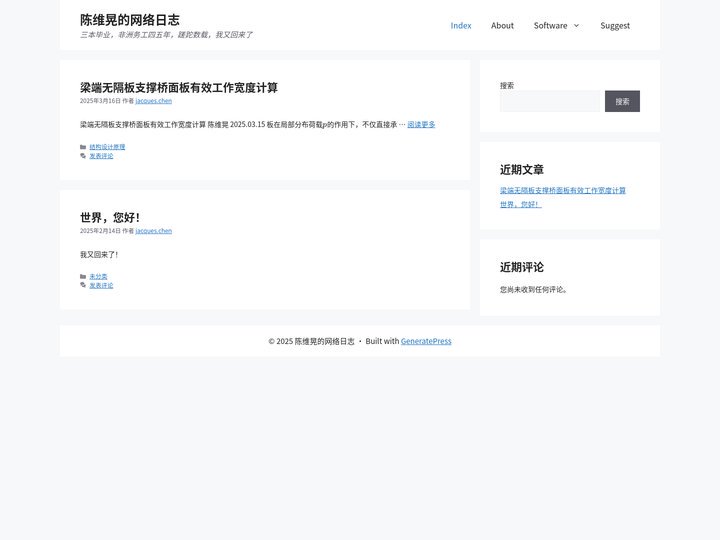Open author jacques.chen on the March 16 post
The image size is (720, 540).
click(x=153, y=101)
